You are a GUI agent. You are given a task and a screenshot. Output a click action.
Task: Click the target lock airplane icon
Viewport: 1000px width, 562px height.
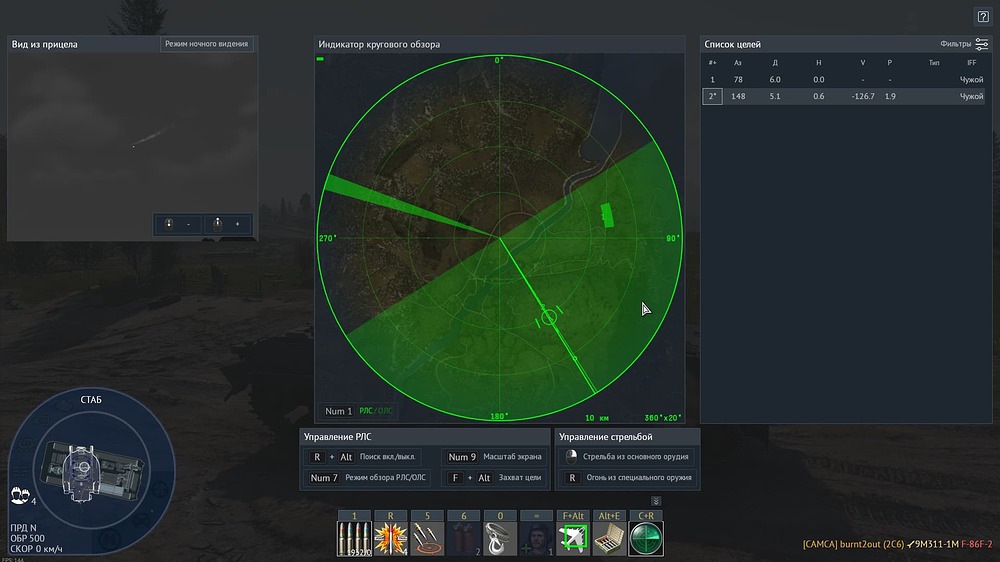[573, 538]
